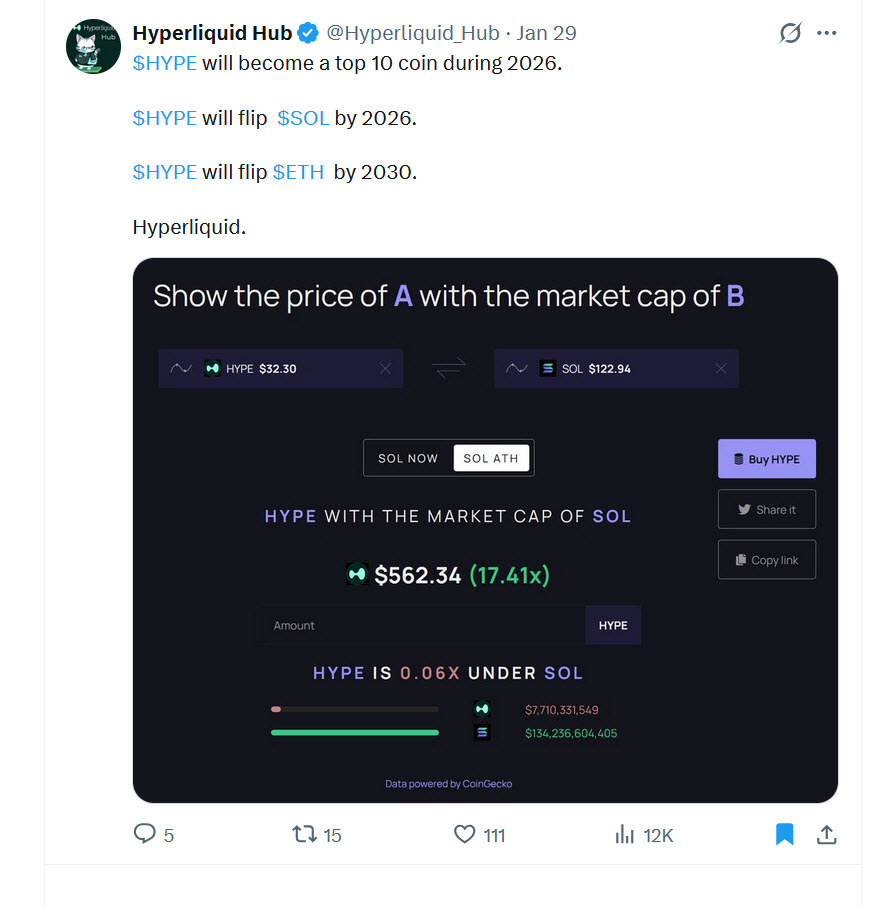Click the Grok circle-slash icon
894x906 pixels.
pos(790,33)
